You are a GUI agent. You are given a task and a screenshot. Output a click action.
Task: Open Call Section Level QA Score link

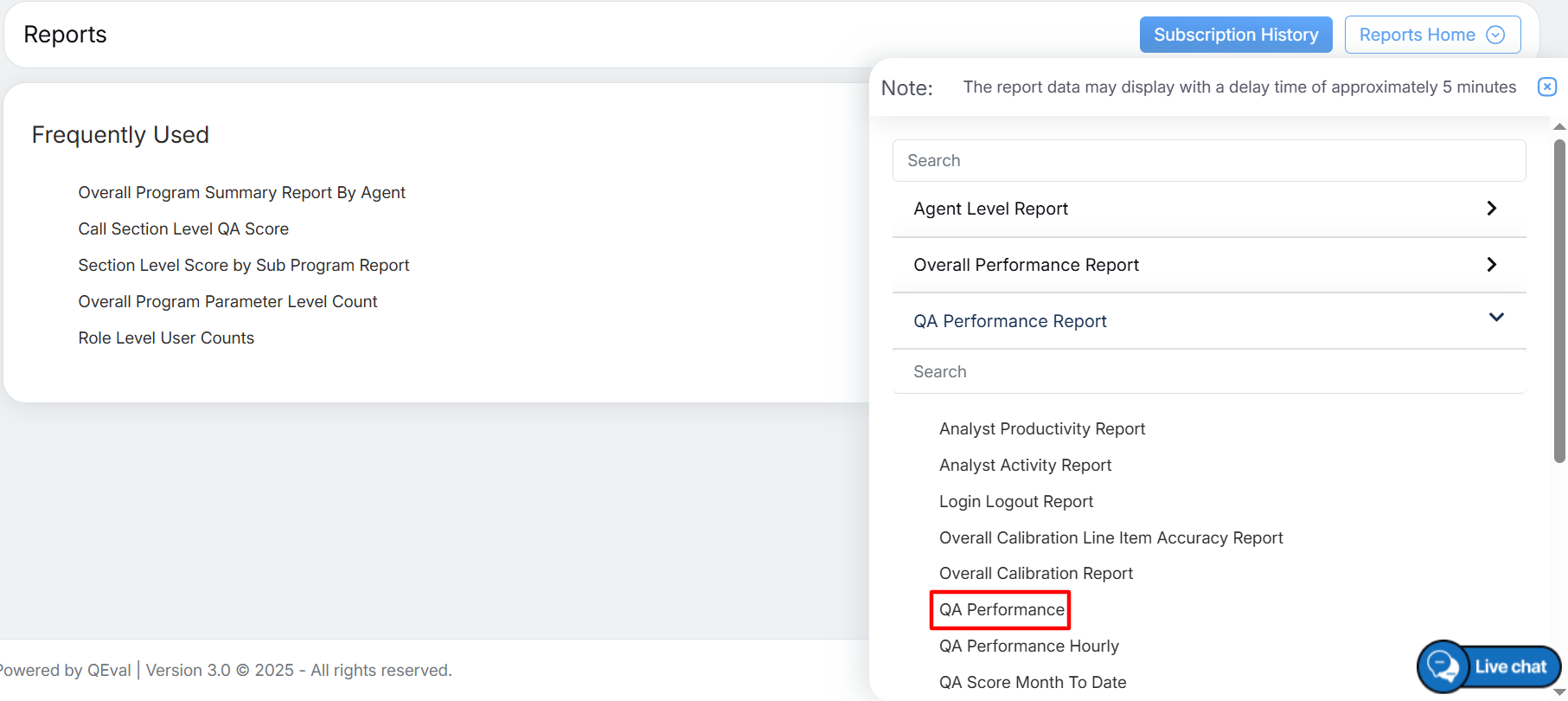coord(183,229)
